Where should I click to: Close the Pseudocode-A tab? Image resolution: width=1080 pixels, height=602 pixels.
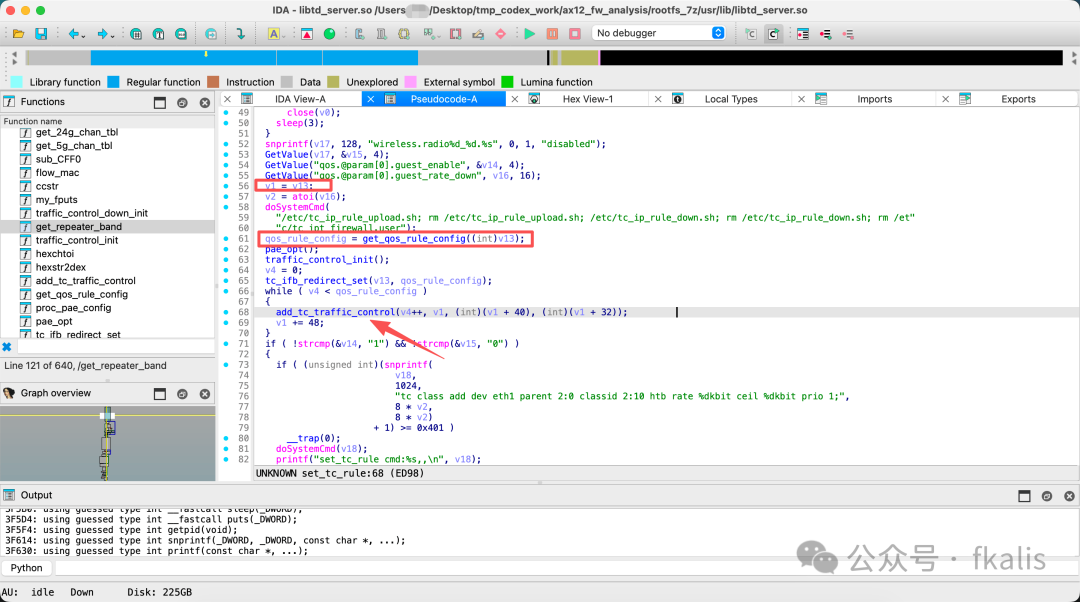click(x=371, y=99)
